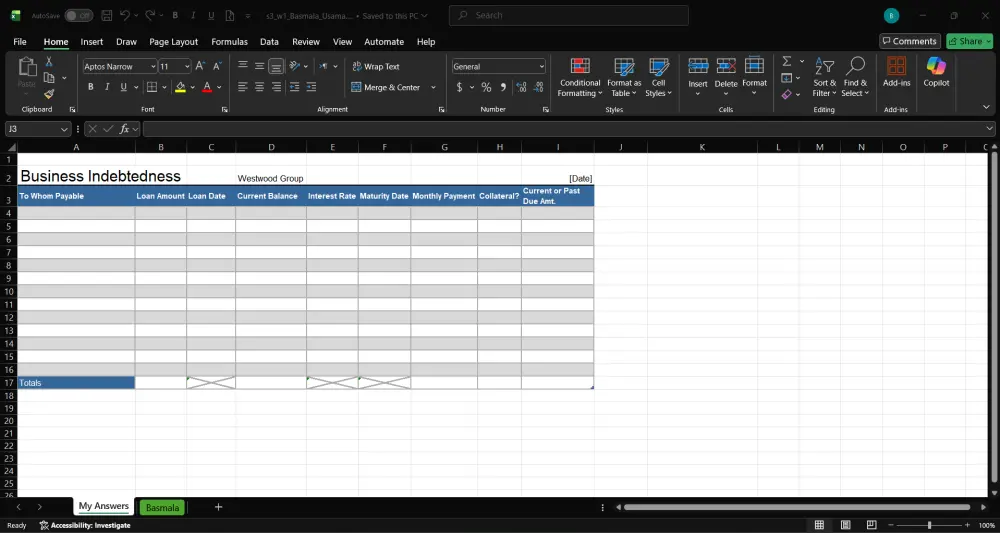The height and width of the screenshot is (533, 1000).
Task: Switch to the Basmala sheet tab
Action: 162,507
